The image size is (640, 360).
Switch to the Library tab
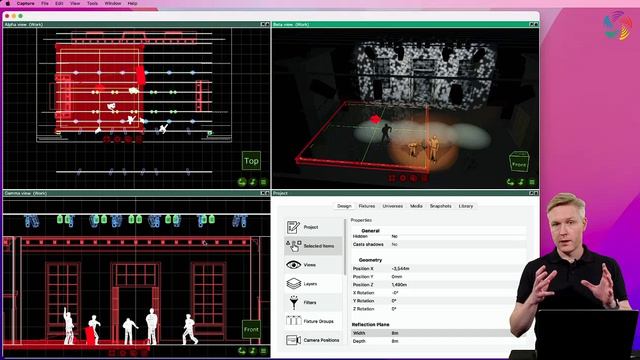(x=466, y=206)
